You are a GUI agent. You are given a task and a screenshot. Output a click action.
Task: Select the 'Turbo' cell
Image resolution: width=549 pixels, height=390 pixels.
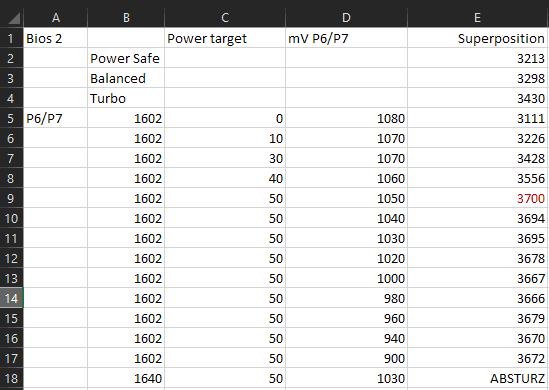(x=126, y=98)
